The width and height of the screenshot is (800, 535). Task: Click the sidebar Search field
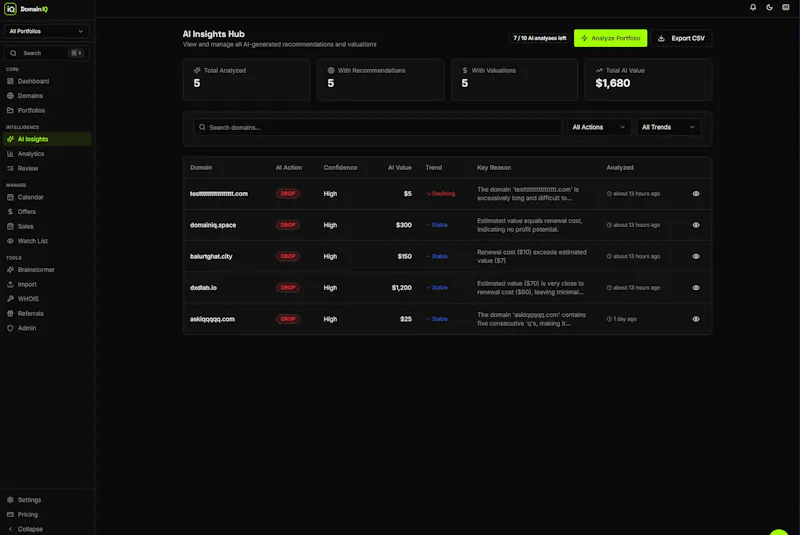(46, 53)
